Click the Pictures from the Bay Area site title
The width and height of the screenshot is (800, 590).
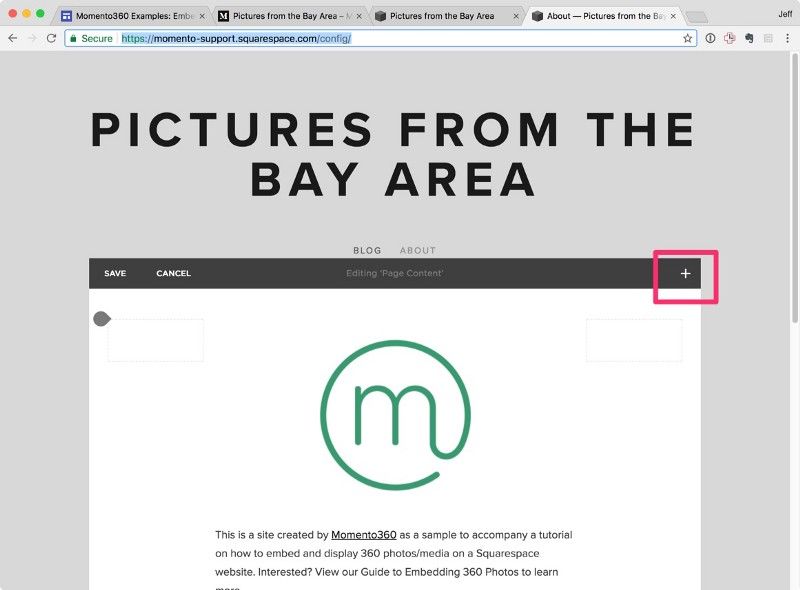point(393,155)
